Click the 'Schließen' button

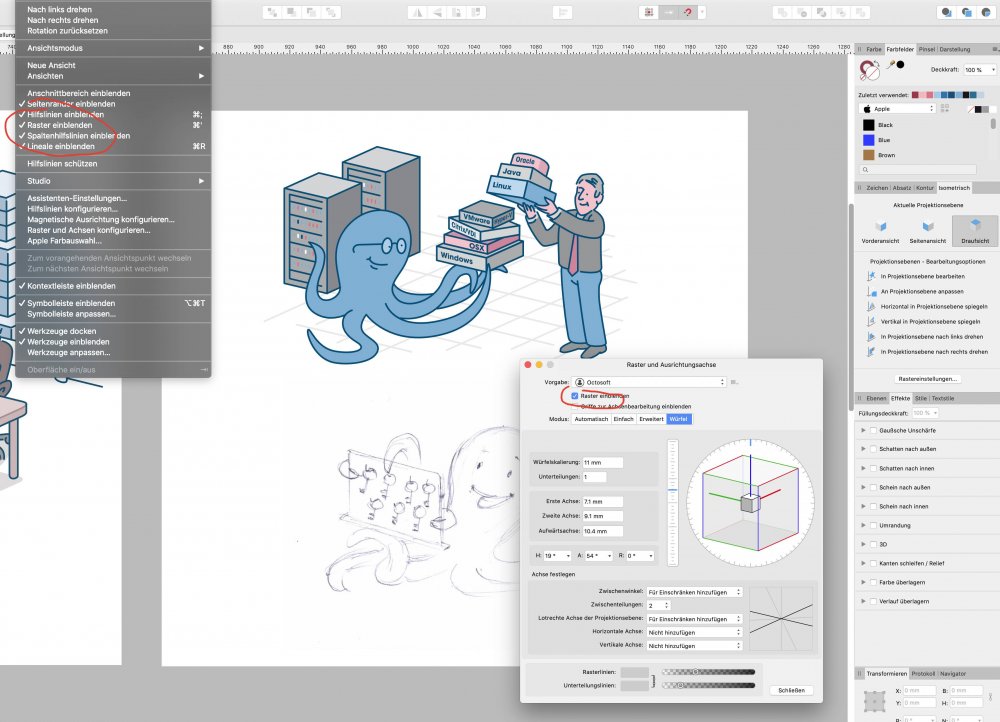(x=790, y=690)
